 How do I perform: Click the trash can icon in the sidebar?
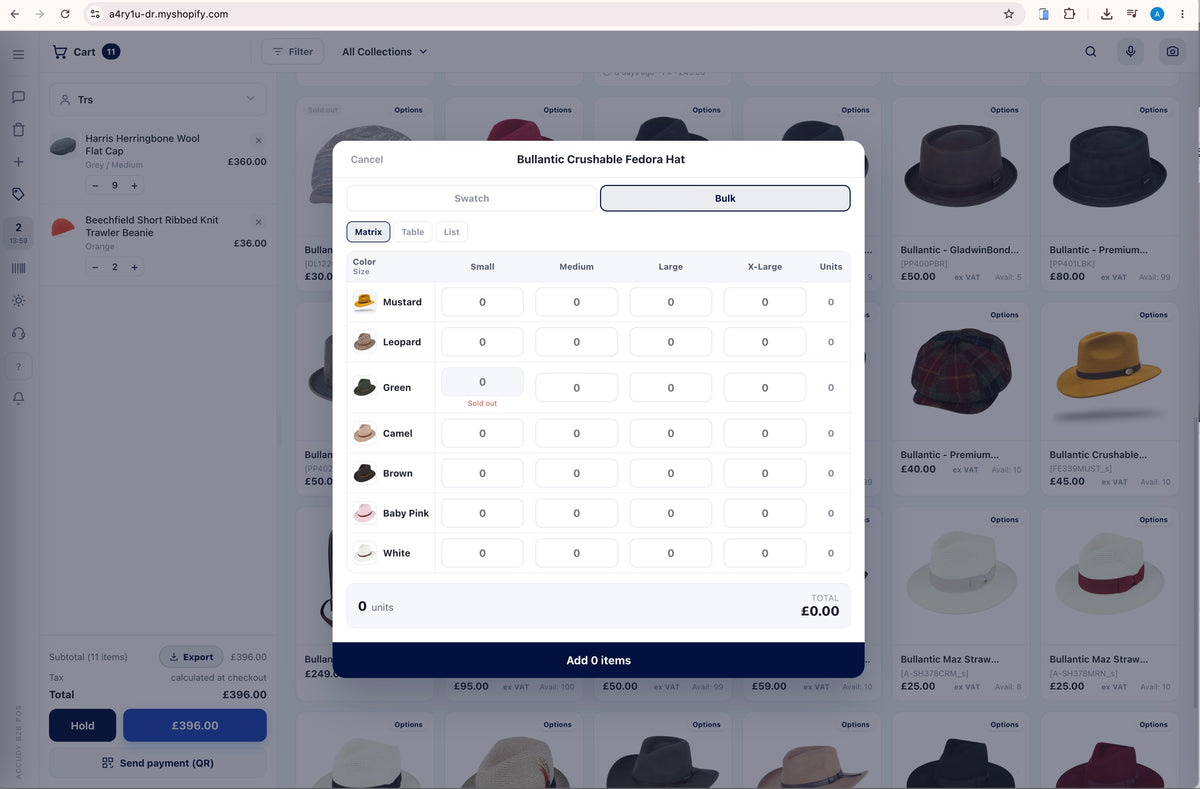point(18,129)
